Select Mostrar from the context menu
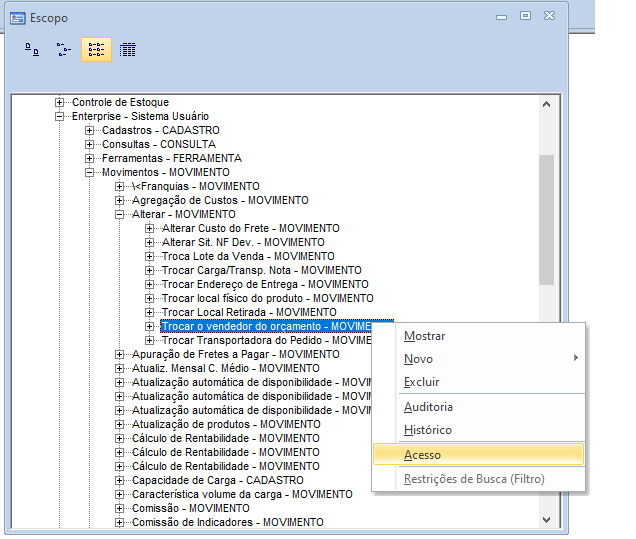This screenshot has height=539, width=636. coord(424,336)
